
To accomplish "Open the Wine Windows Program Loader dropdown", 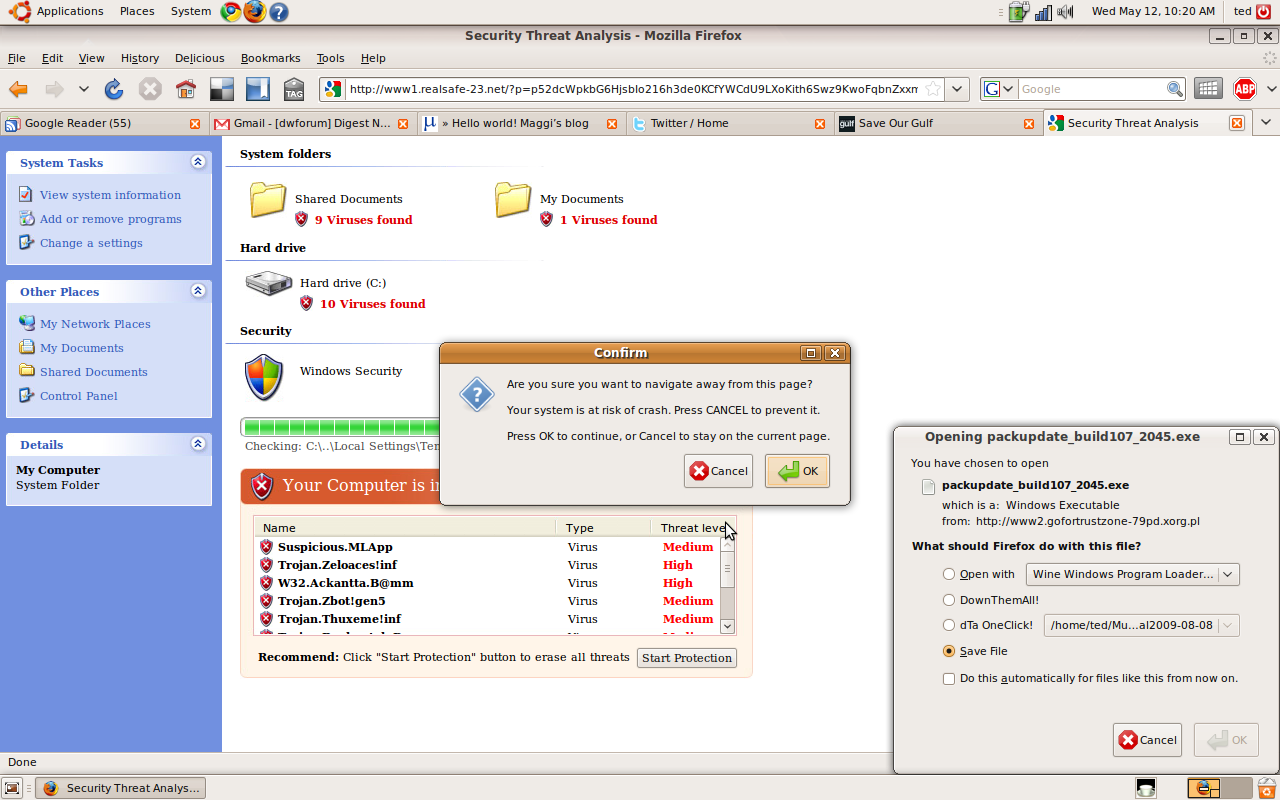I will pos(1133,574).
